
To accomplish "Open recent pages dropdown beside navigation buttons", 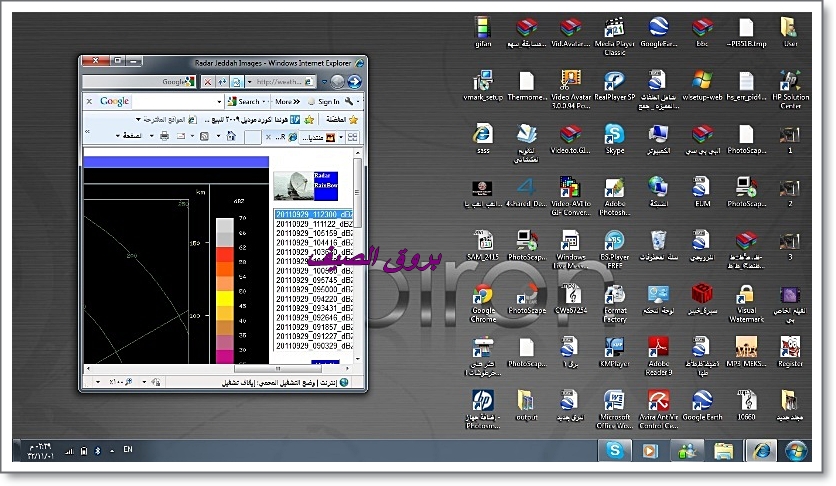I will pyautogui.click(x=324, y=82).
